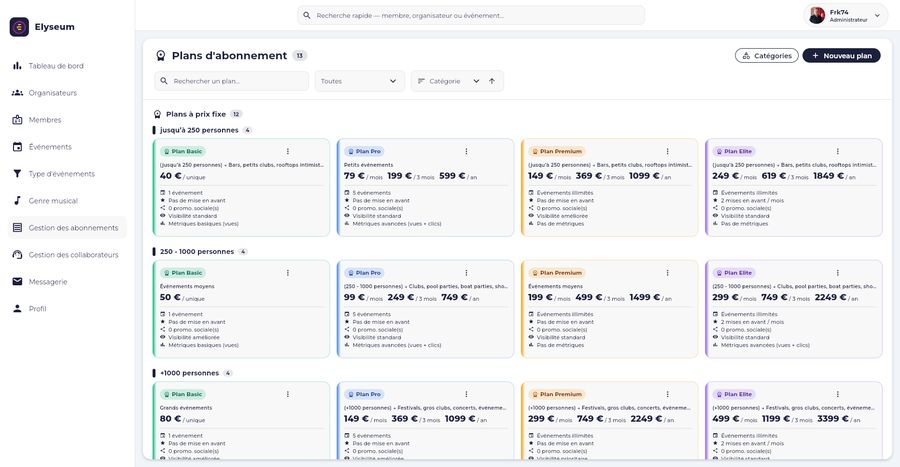Open options menu for Plan Pro 79 €
Image resolution: width=900 pixels, height=467 pixels.
coord(466,151)
